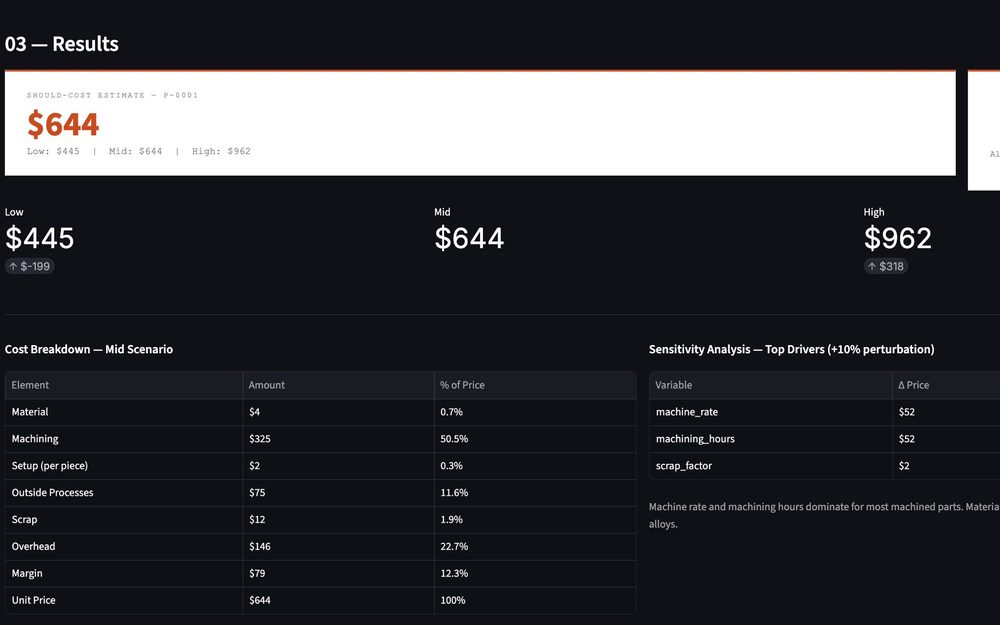
Task: Click the $318 delta badge under High
Action: pyautogui.click(x=886, y=266)
